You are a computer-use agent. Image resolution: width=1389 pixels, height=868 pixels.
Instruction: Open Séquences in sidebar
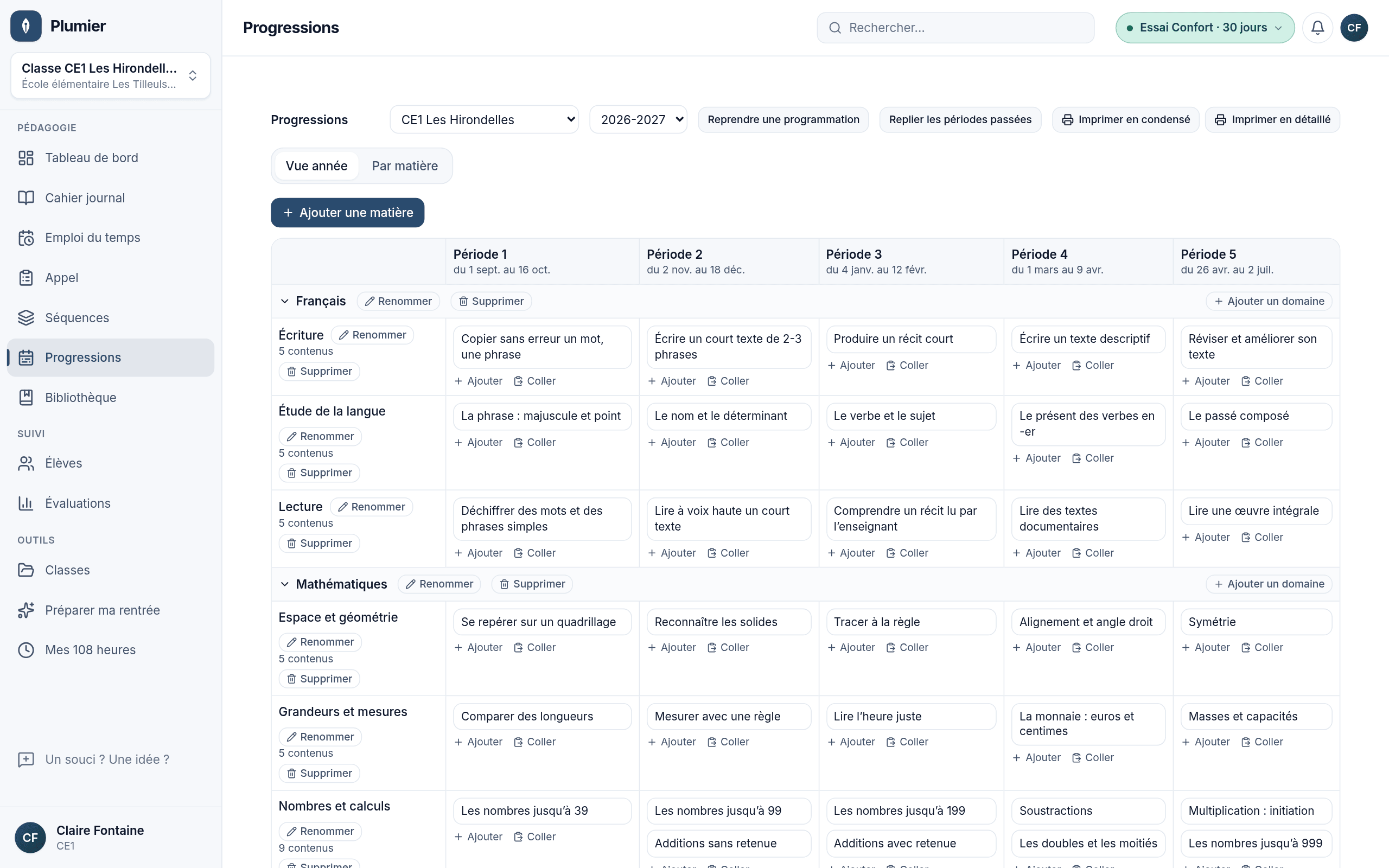pyautogui.click(x=110, y=317)
